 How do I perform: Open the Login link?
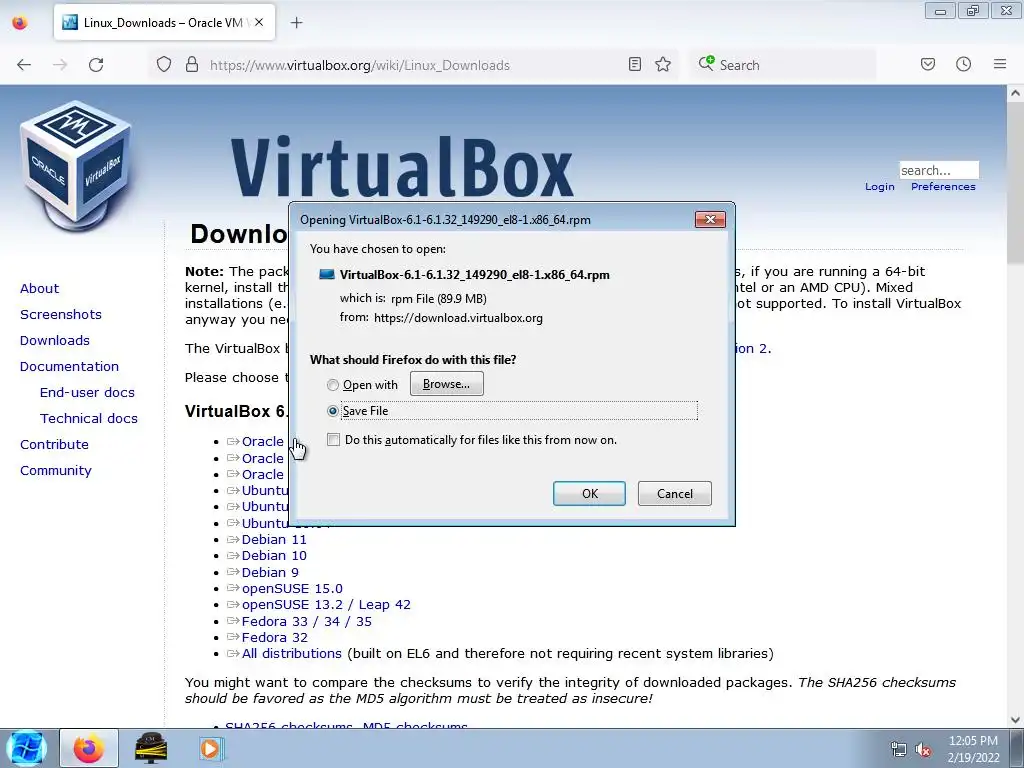click(880, 187)
